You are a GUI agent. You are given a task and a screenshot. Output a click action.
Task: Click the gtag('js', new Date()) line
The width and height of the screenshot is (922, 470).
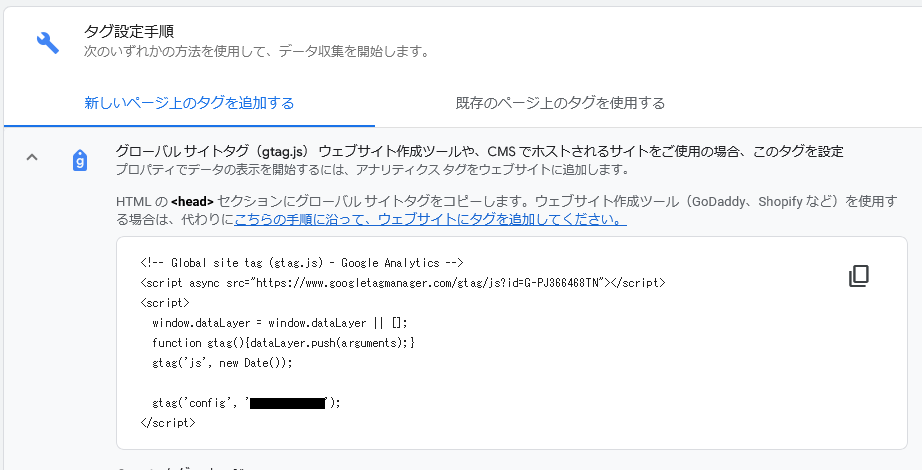(x=222, y=363)
